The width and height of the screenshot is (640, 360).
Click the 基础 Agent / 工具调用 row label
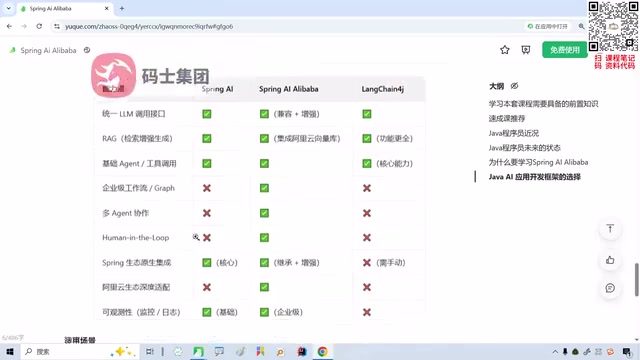point(139,164)
